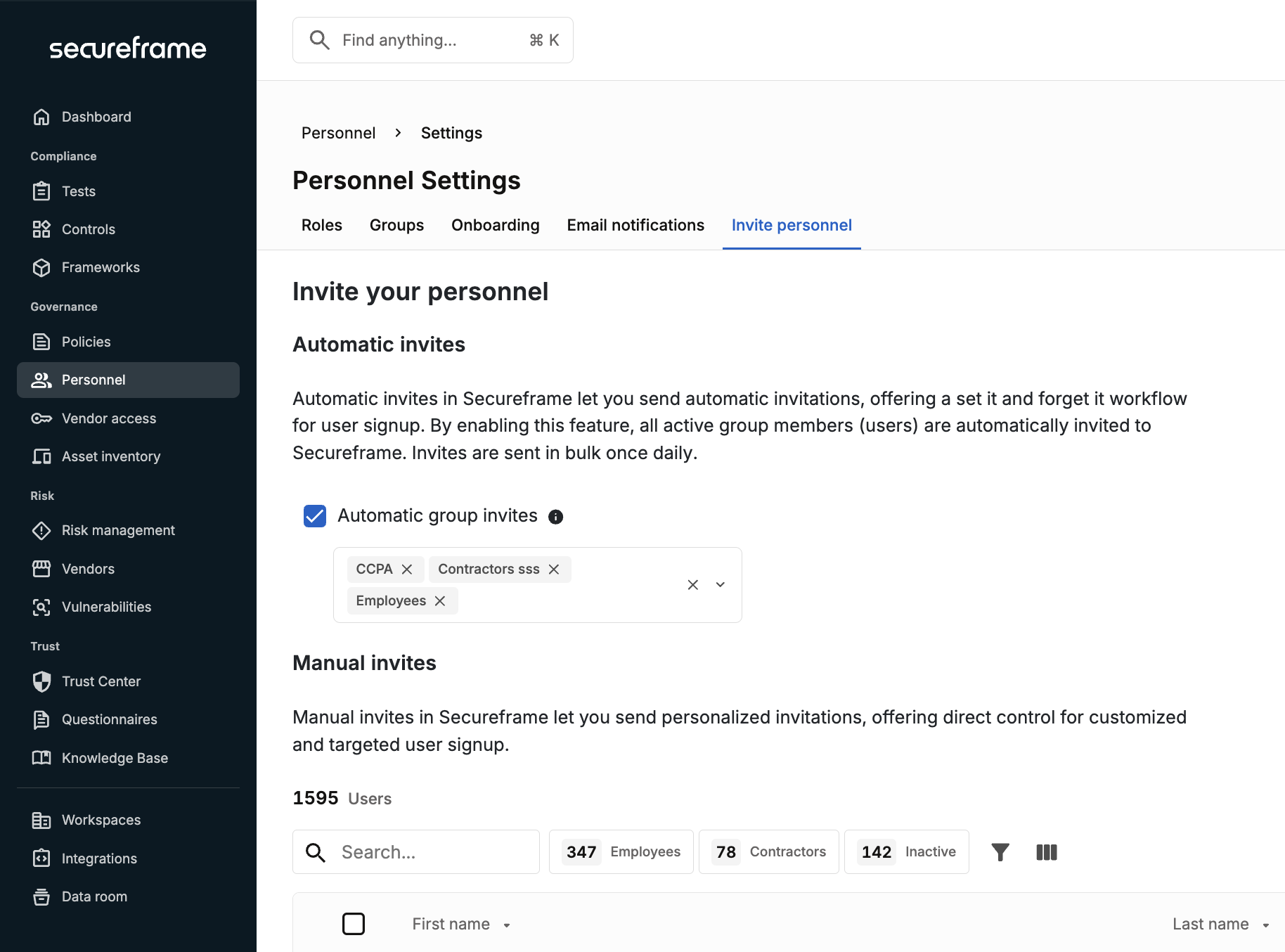
Task: Filter by 347 Employees button
Action: [x=621, y=852]
